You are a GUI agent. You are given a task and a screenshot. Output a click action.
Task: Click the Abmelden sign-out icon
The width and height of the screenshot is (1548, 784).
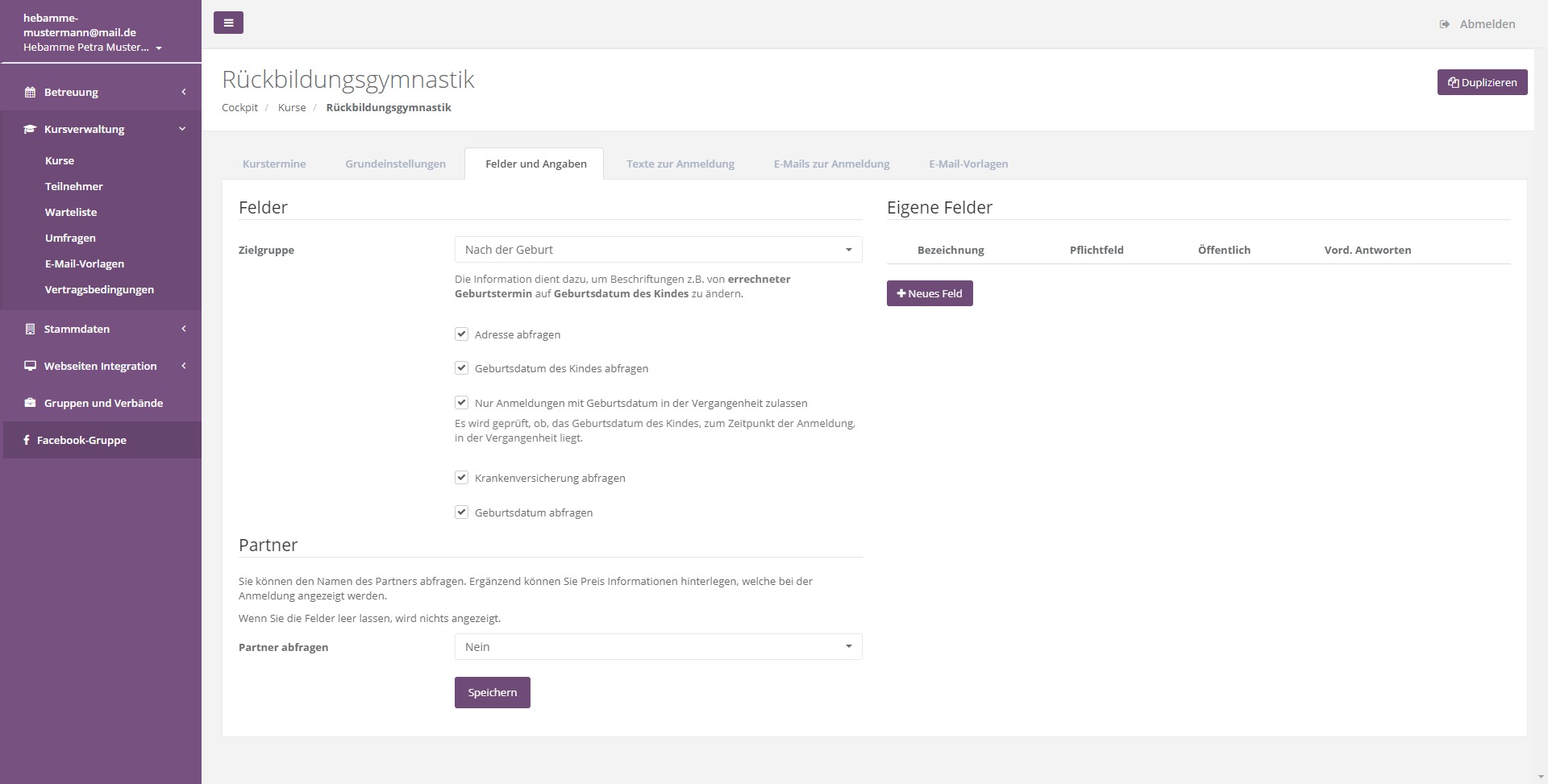click(1444, 24)
